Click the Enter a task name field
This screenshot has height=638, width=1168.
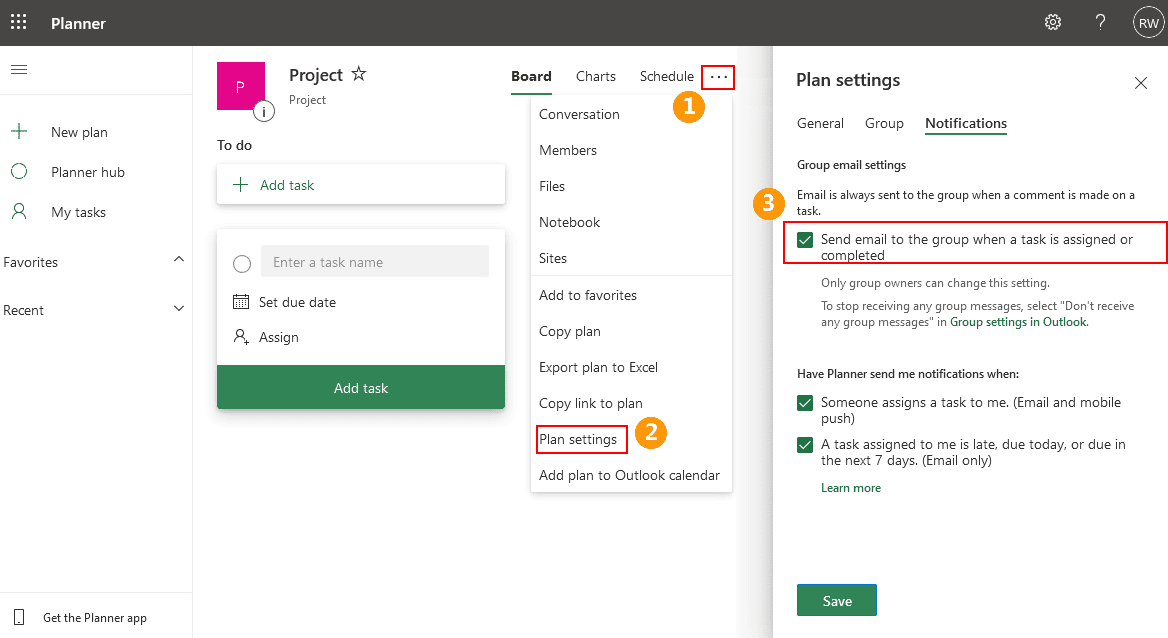click(374, 262)
